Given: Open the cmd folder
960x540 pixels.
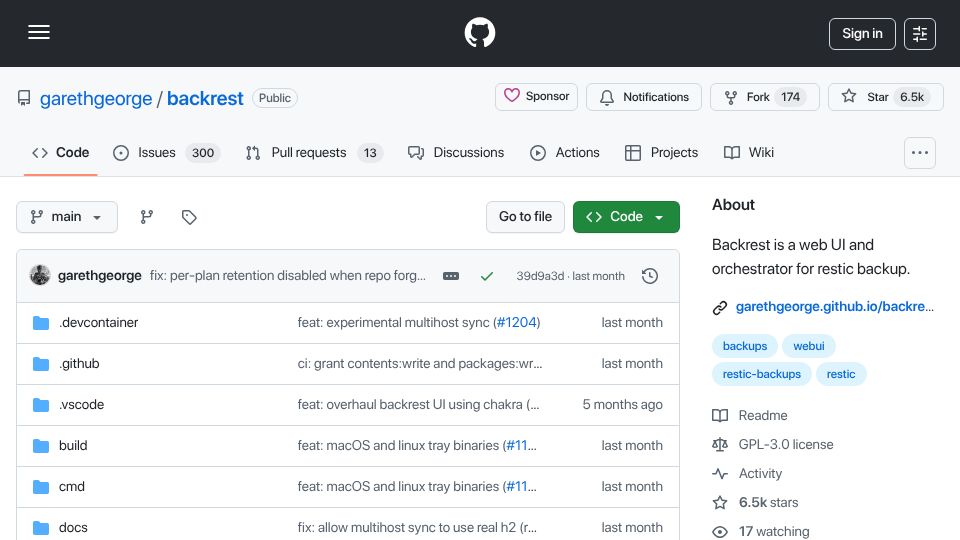Looking at the screenshot, I should coord(72,487).
